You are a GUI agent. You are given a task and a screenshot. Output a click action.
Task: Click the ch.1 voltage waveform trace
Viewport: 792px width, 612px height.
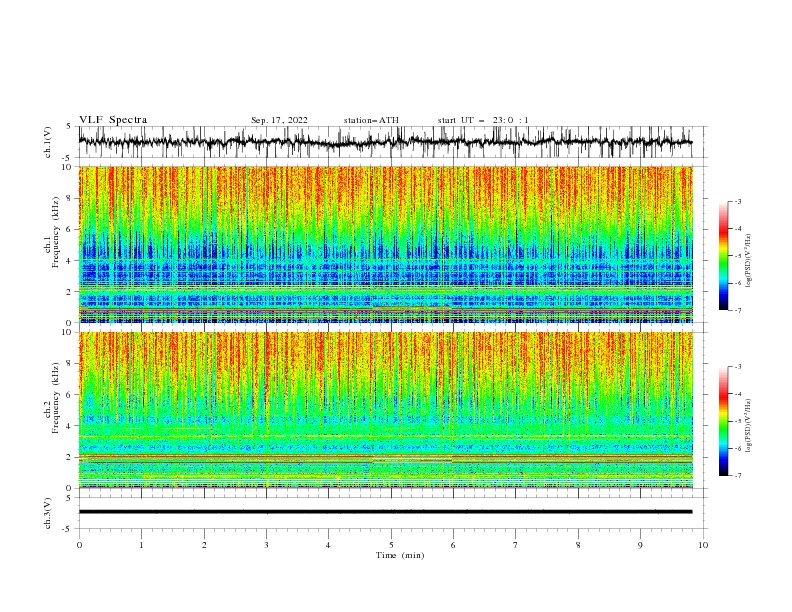pos(385,142)
